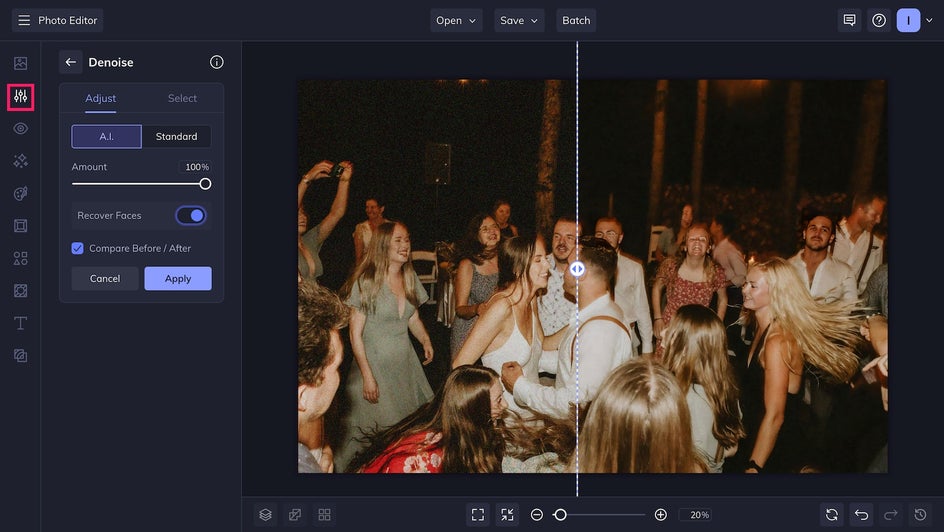The height and width of the screenshot is (532, 944).
Task: Open the Overlays sidebar tool
Action: tap(20, 291)
